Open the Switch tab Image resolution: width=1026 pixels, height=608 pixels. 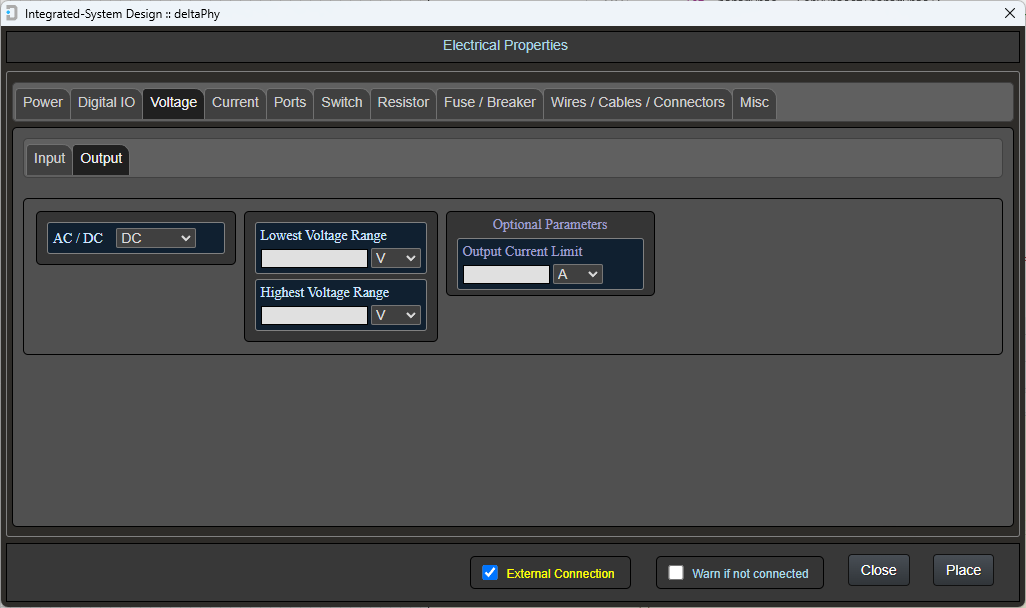pos(342,103)
